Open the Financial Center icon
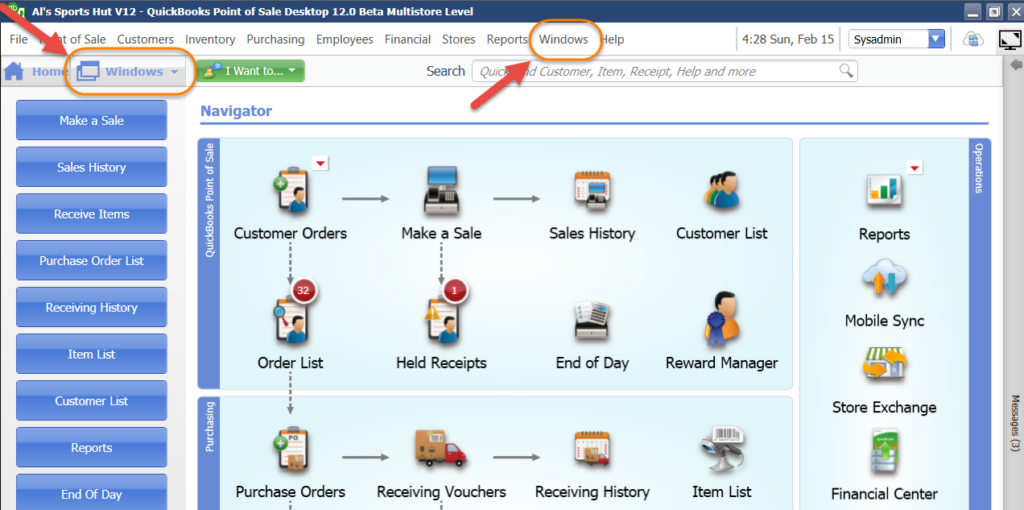This screenshot has width=1024, height=510. click(x=885, y=452)
